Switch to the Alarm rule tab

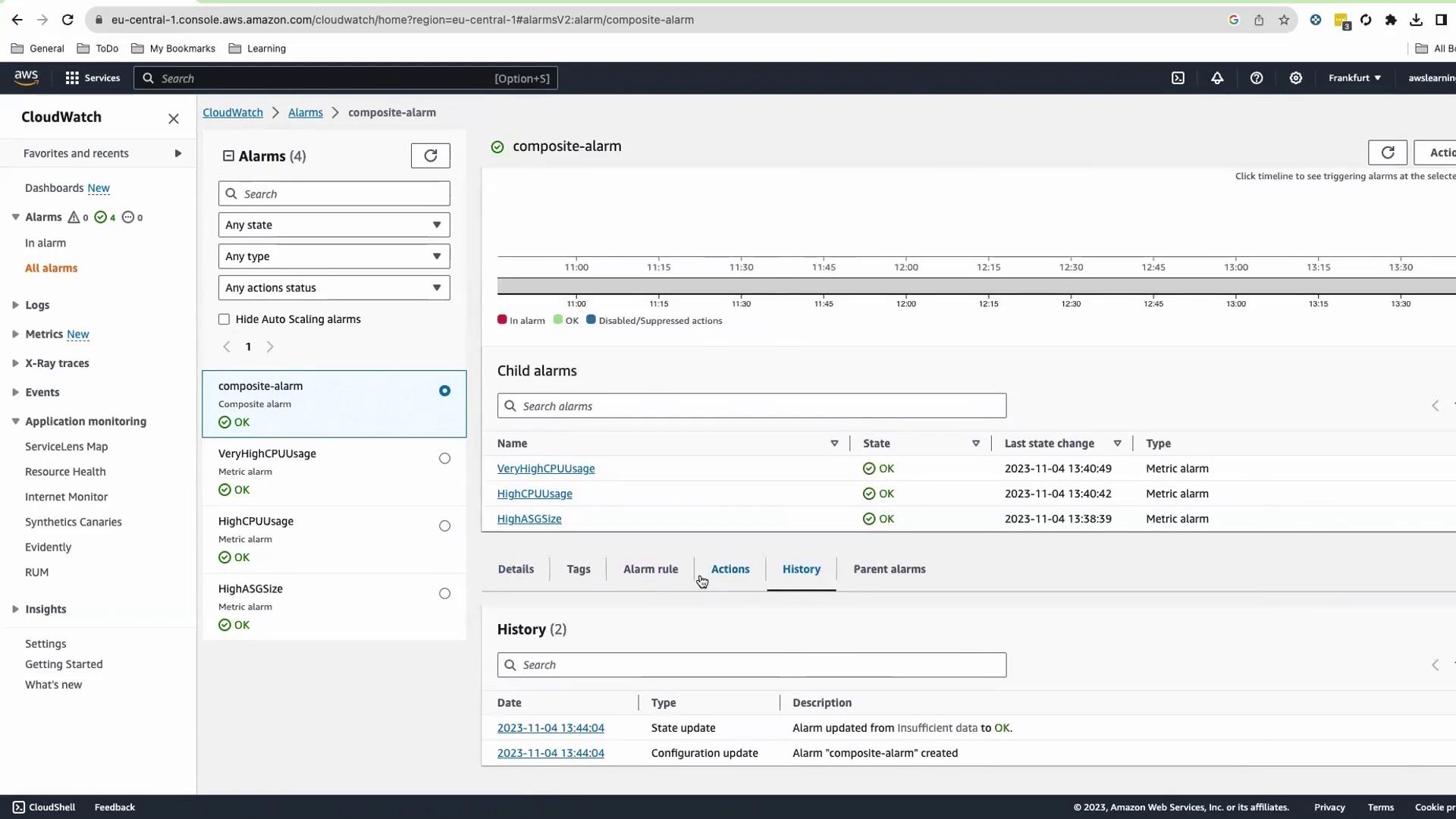coord(650,569)
